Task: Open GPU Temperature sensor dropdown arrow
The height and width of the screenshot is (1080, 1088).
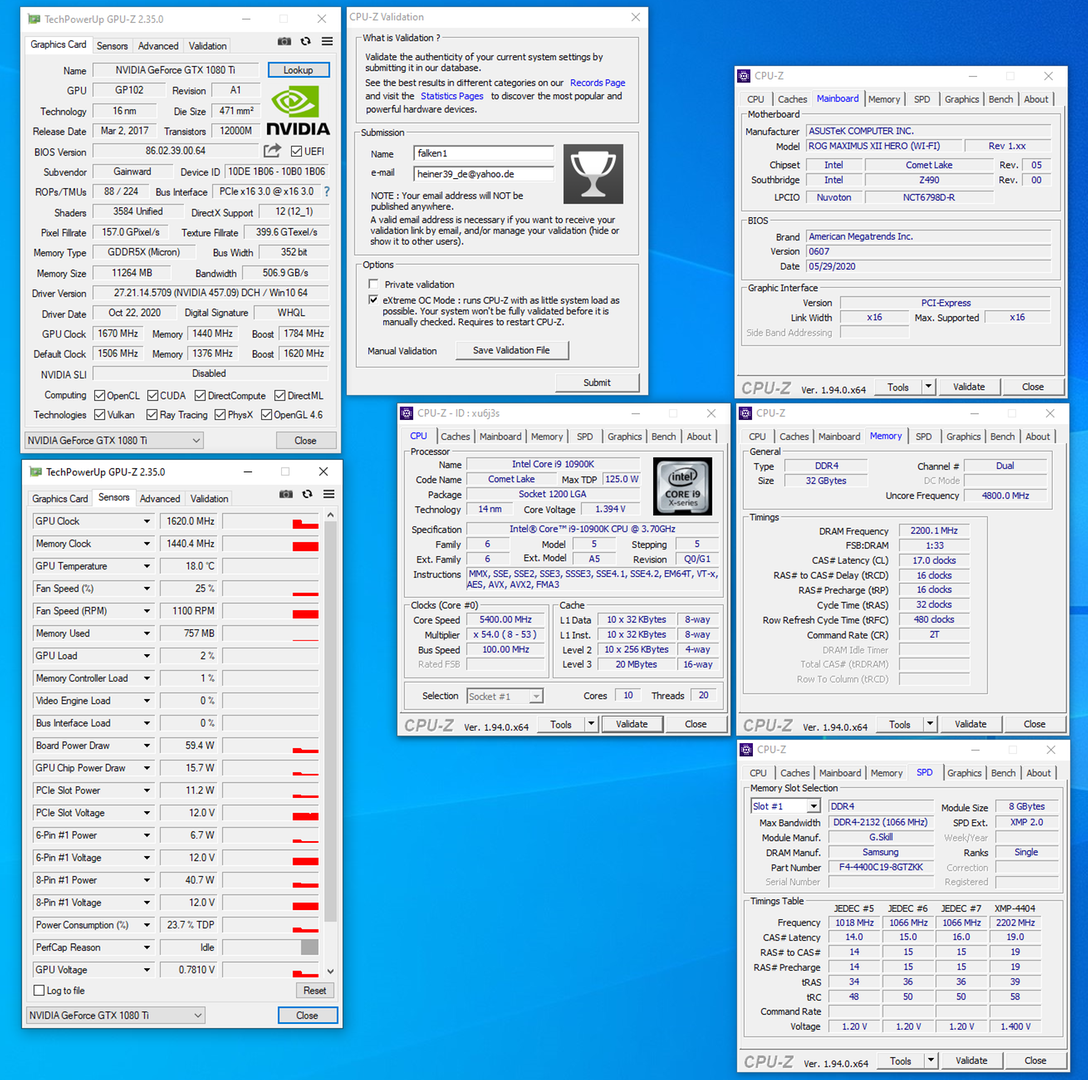Action: (147, 566)
